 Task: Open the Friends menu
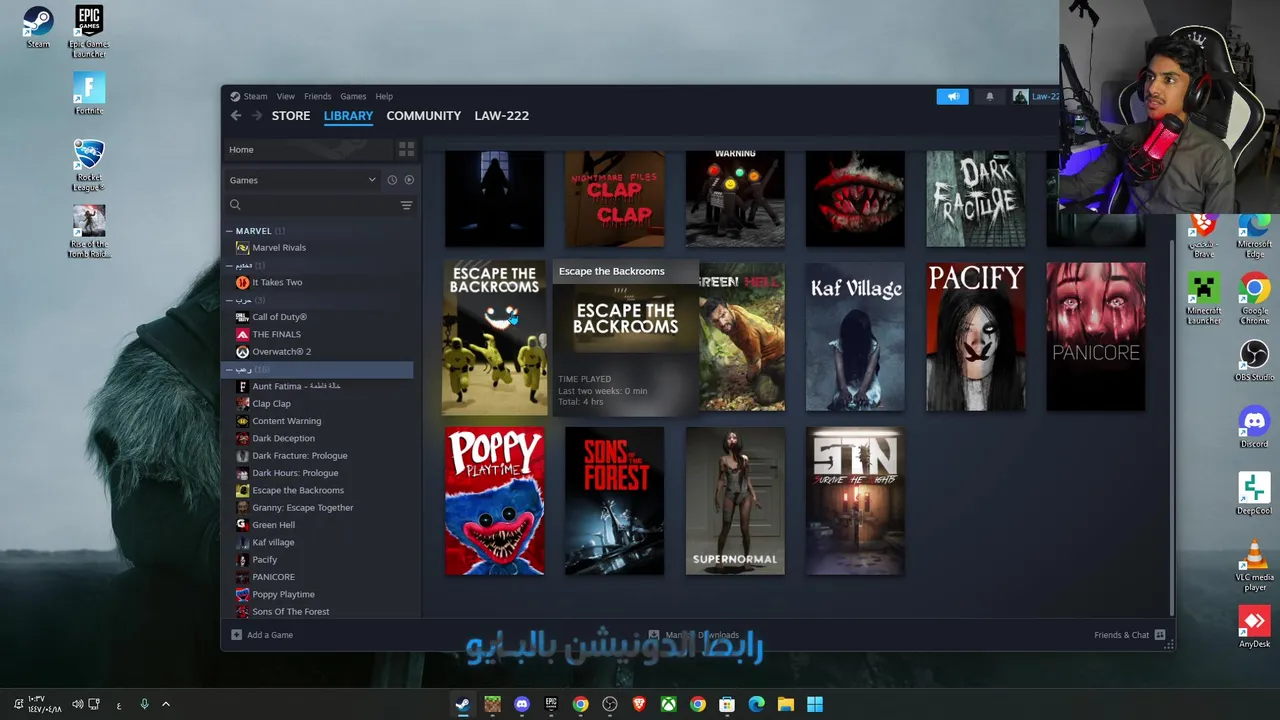point(317,96)
